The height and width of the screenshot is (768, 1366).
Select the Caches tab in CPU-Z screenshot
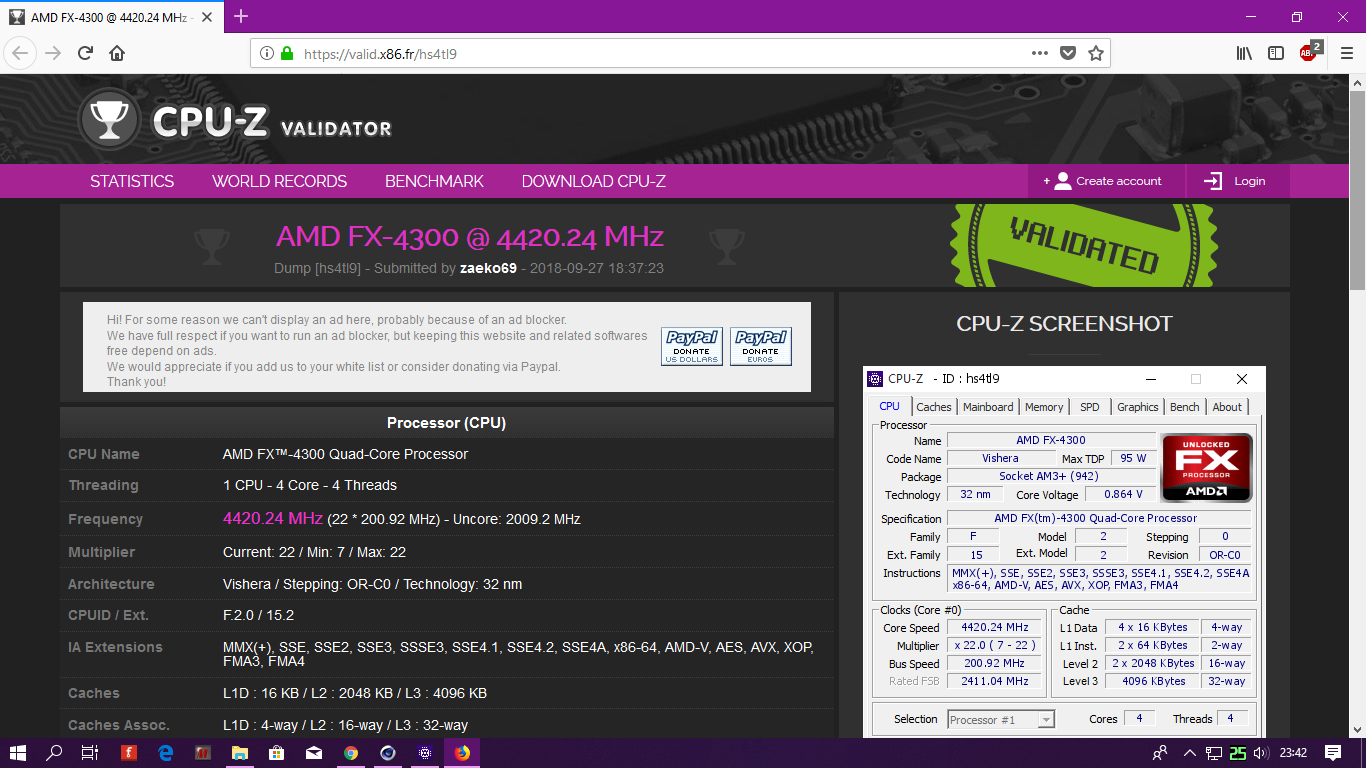tap(934, 407)
